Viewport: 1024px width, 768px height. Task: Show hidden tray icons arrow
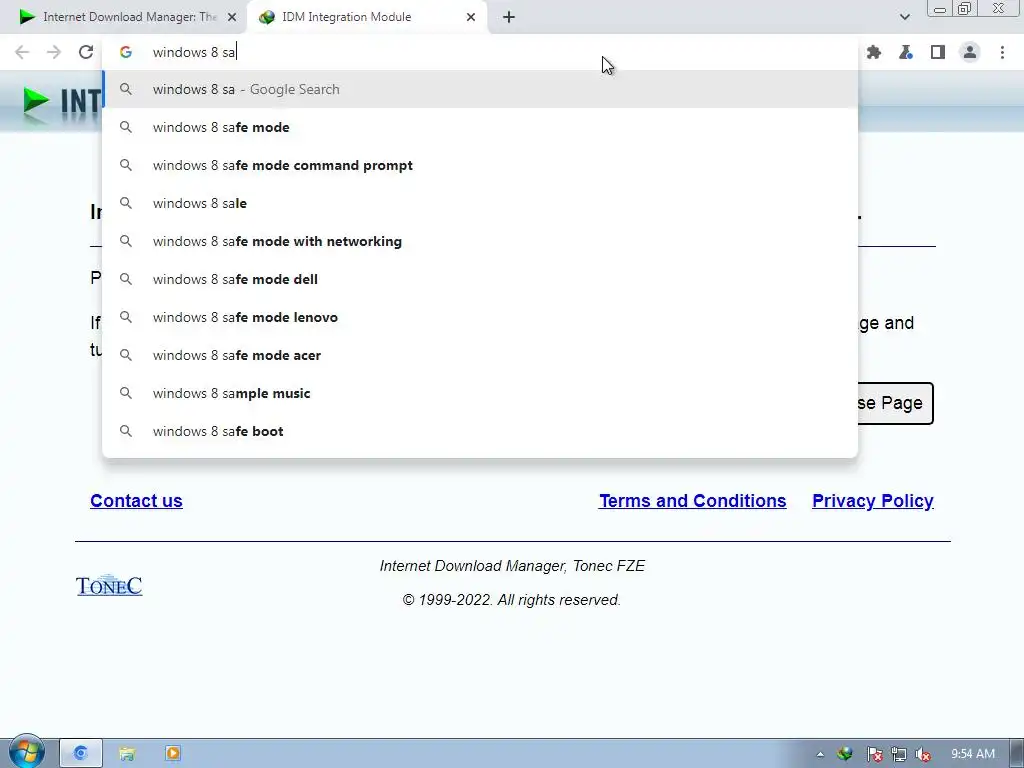tap(820, 754)
